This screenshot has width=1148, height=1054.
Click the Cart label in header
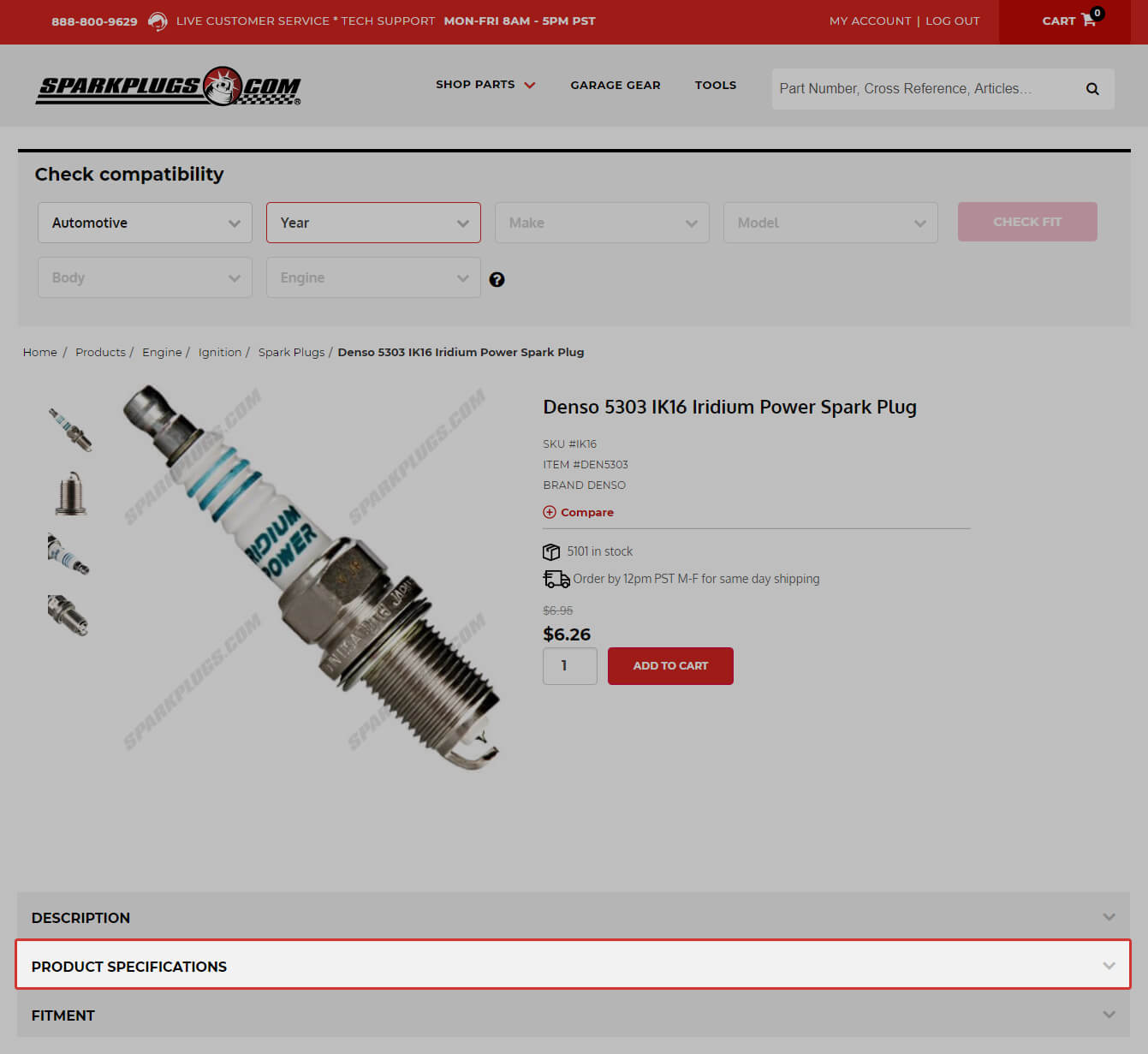1059,21
